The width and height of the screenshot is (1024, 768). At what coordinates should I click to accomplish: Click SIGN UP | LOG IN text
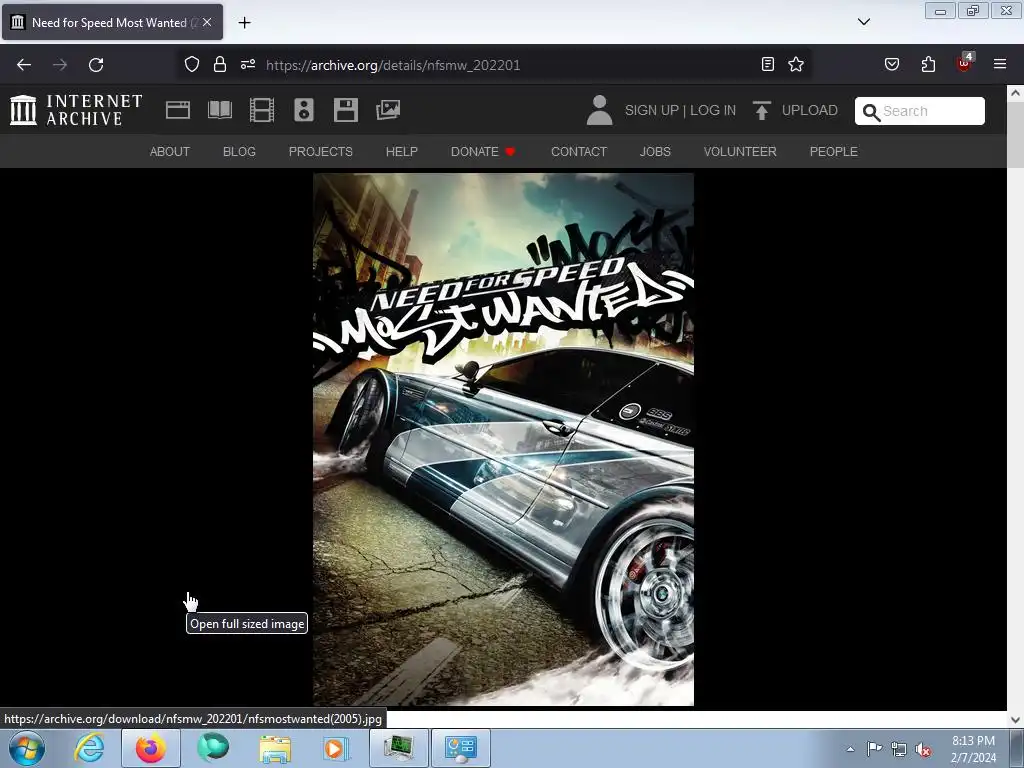pyautogui.click(x=680, y=110)
